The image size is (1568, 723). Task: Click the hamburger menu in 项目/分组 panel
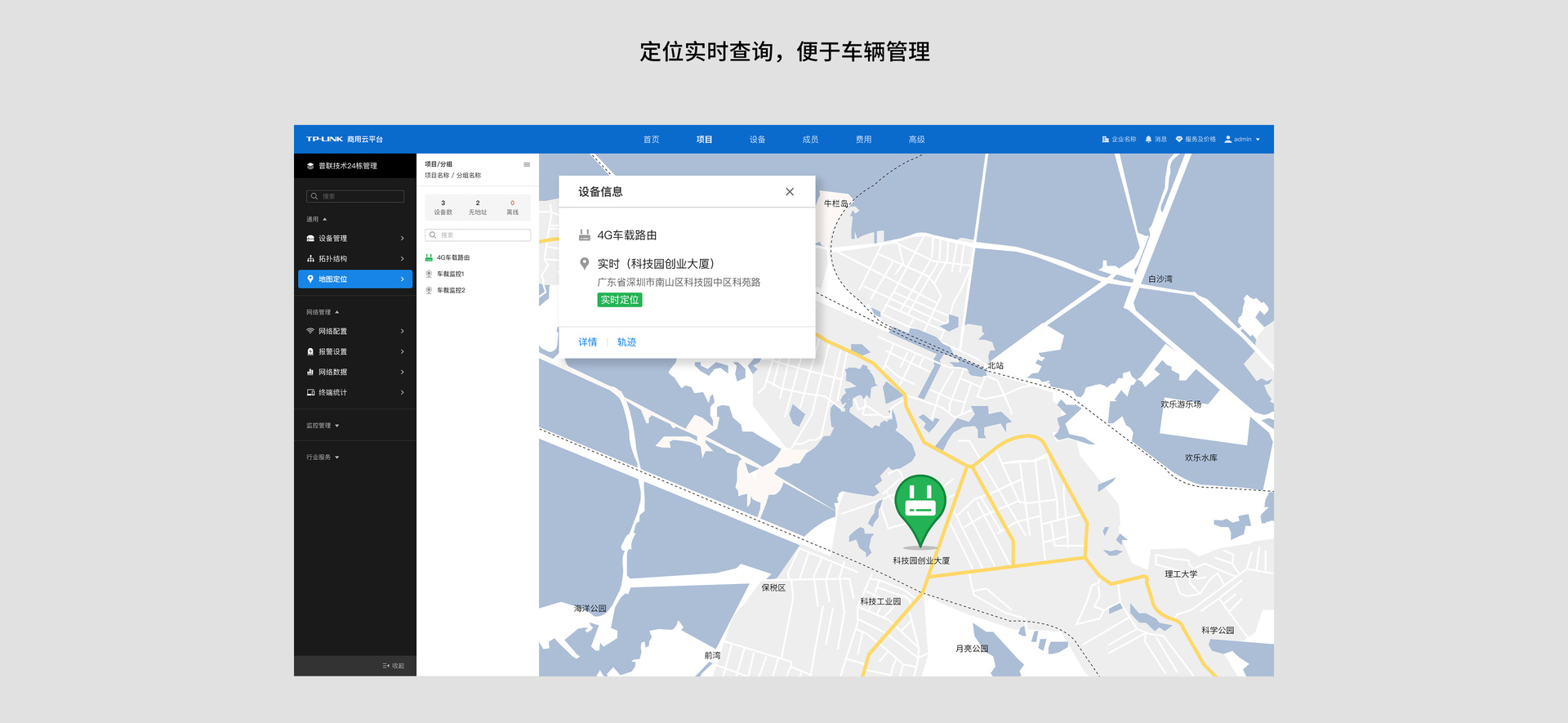pyautogui.click(x=527, y=164)
